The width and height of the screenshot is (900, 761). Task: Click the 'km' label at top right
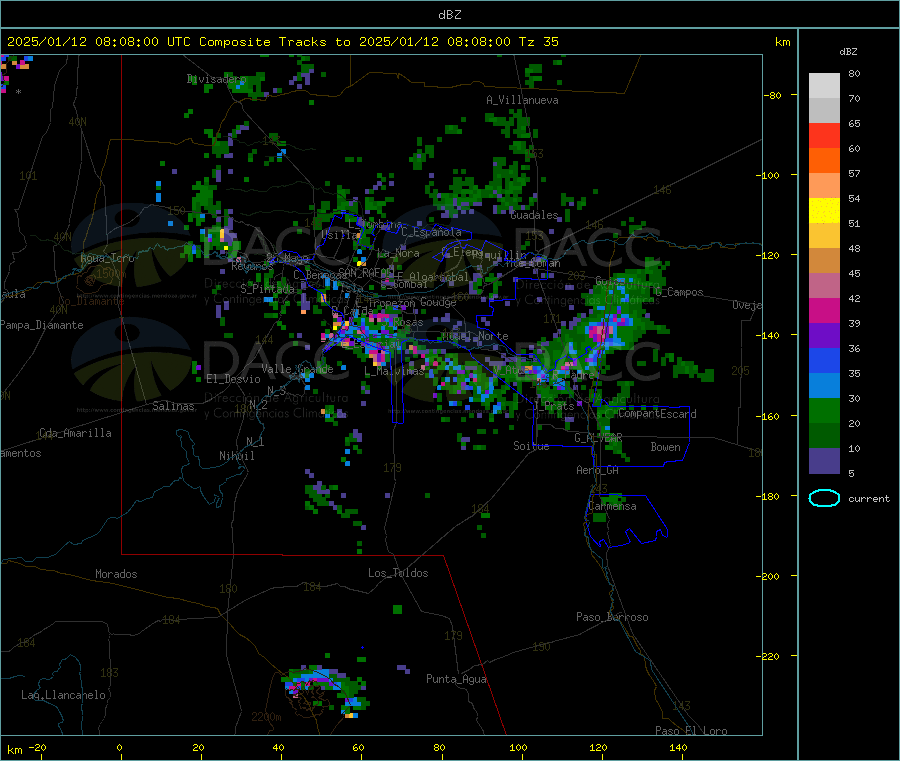pos(782,42)
